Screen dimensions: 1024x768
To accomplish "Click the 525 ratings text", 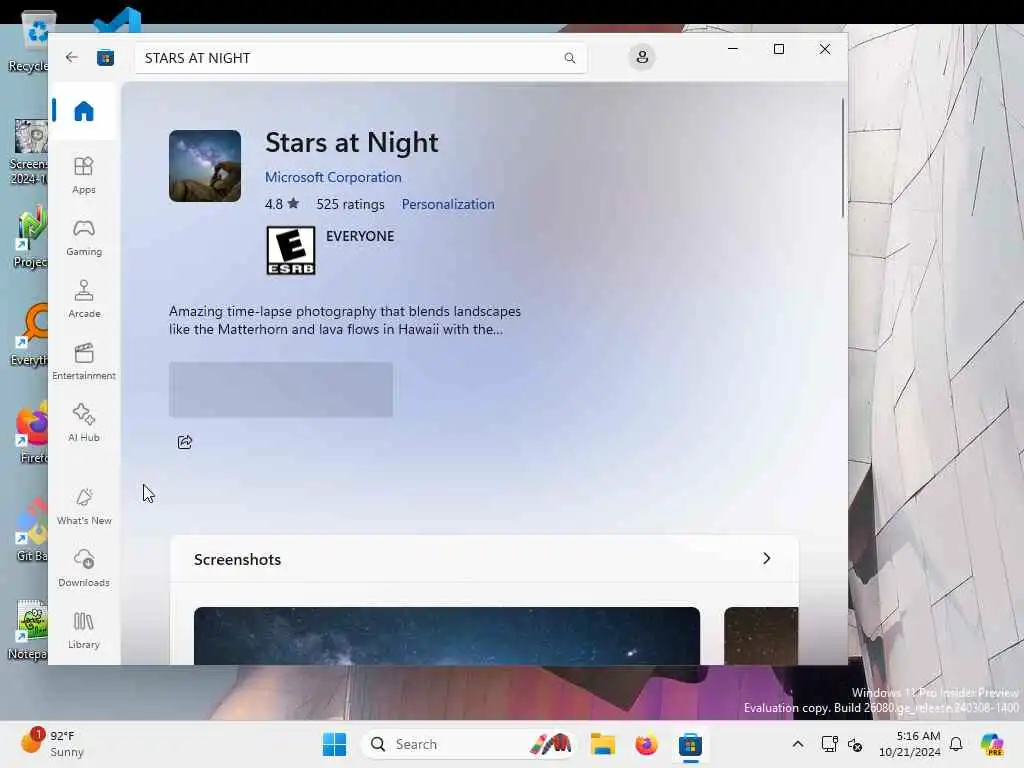I will [351, 204].
